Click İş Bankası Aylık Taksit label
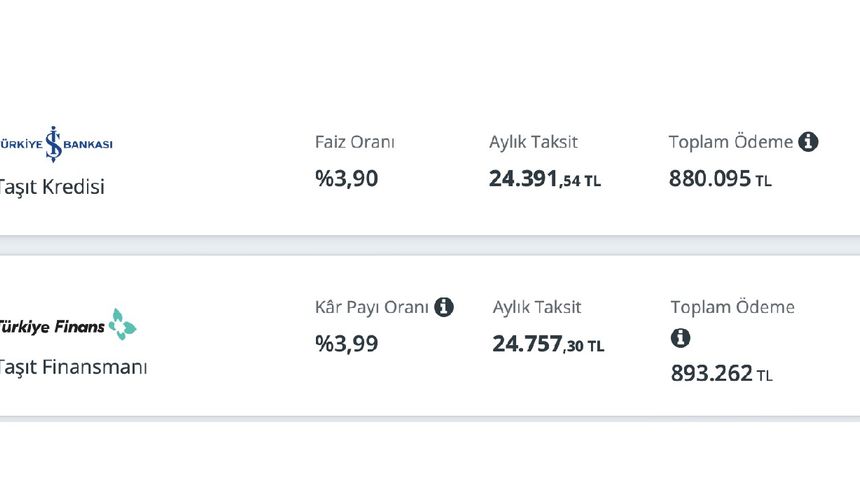The image size is (860, 504). (533, 142)
